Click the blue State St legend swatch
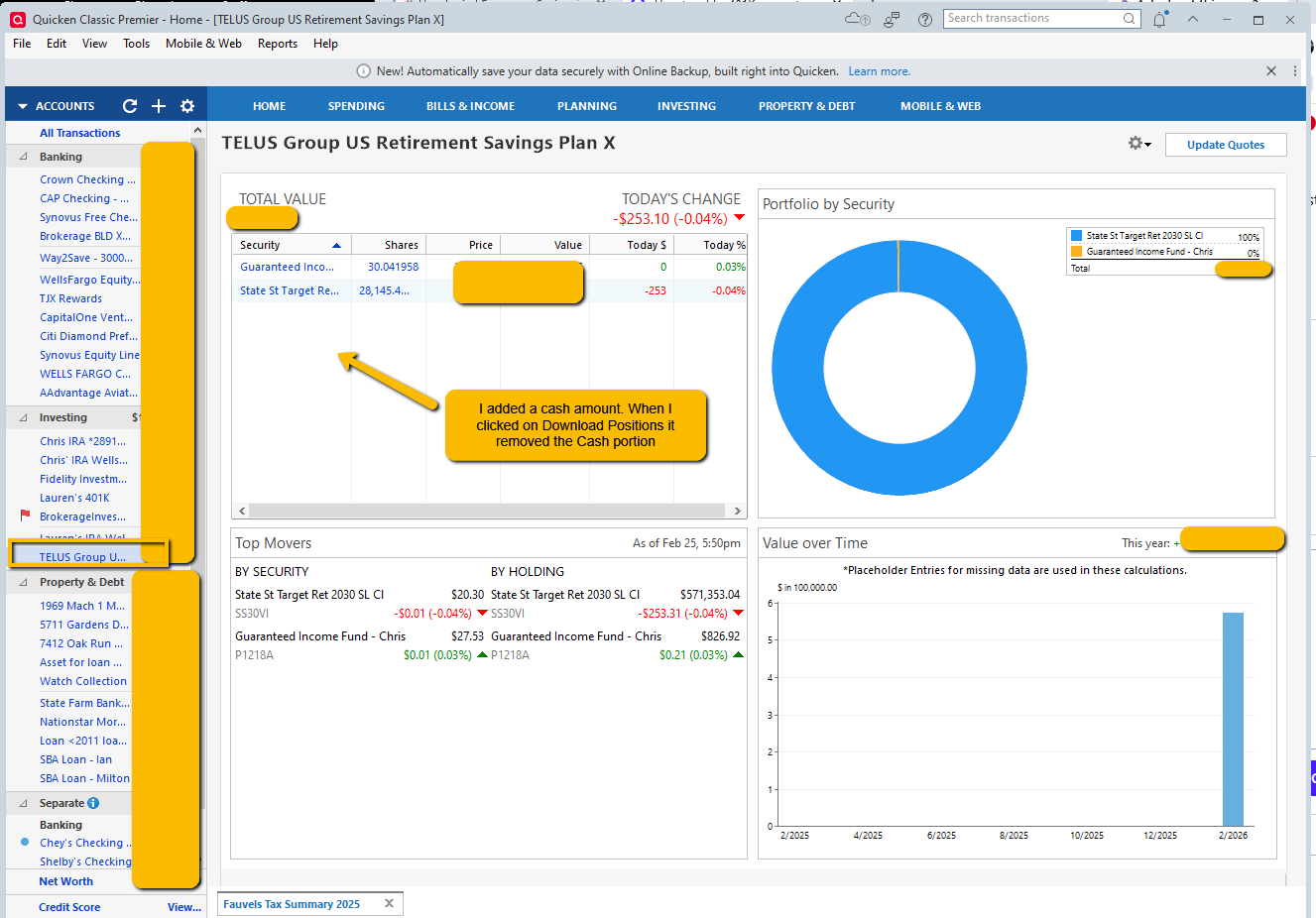 1076,236
